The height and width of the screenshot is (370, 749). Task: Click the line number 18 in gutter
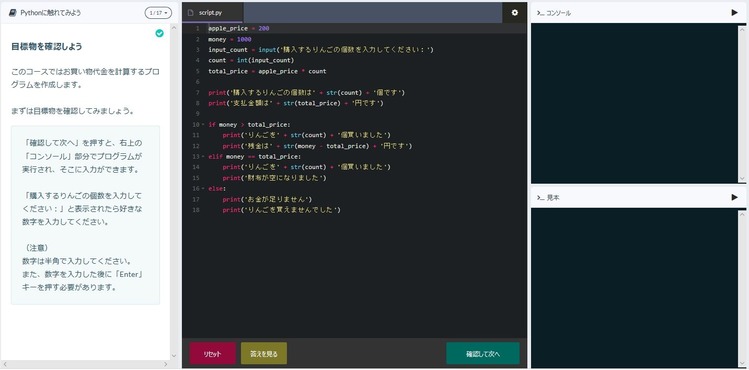[196, 210]
